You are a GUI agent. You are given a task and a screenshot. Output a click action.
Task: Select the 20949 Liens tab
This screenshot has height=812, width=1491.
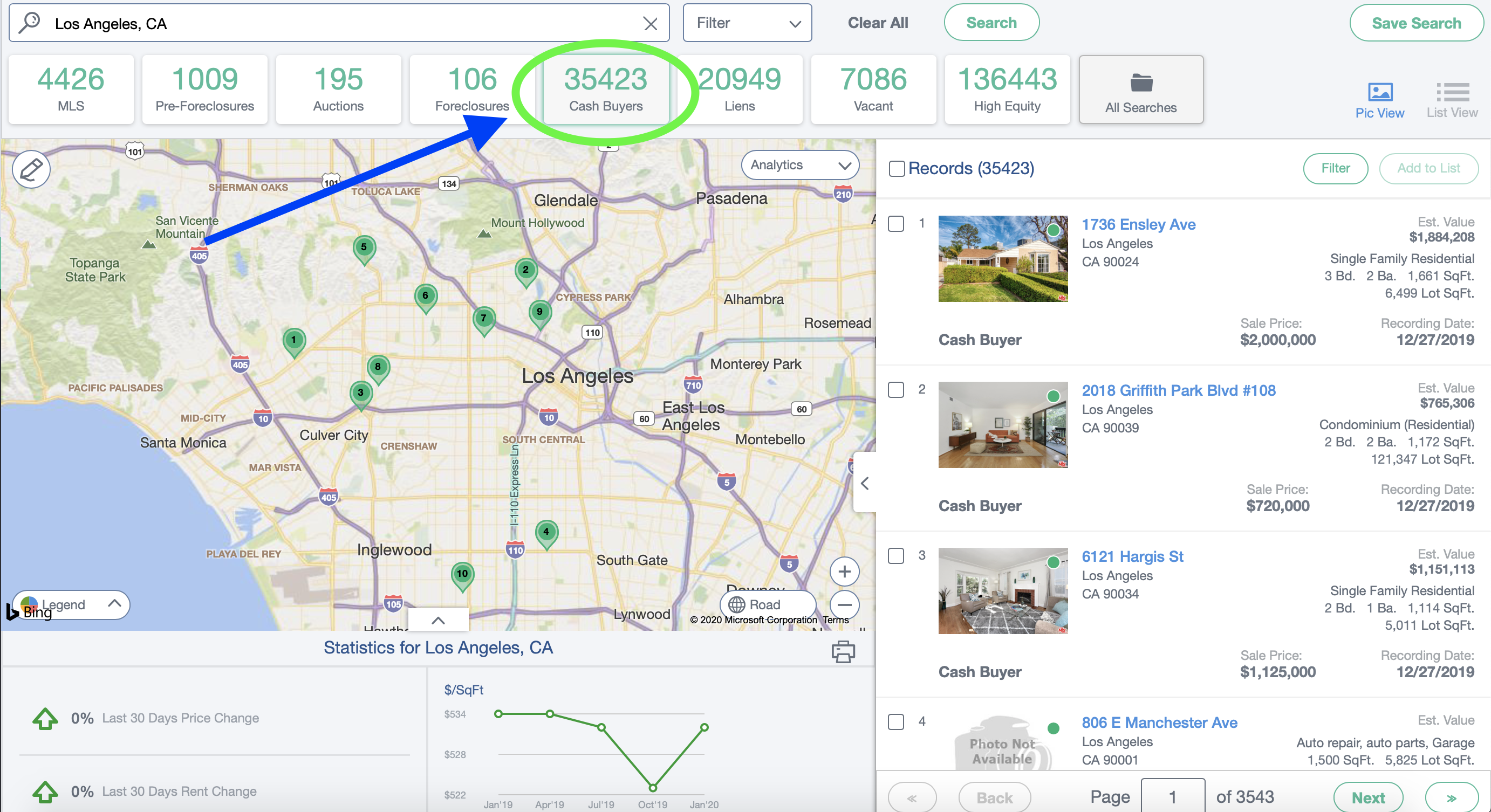(740, 89)
